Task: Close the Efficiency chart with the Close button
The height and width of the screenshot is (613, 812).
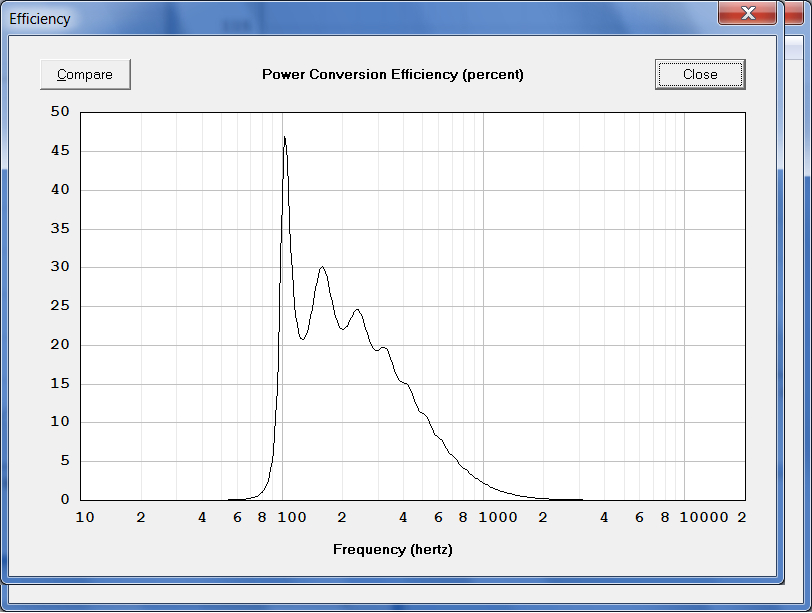Action: click(x=700, y=75)
